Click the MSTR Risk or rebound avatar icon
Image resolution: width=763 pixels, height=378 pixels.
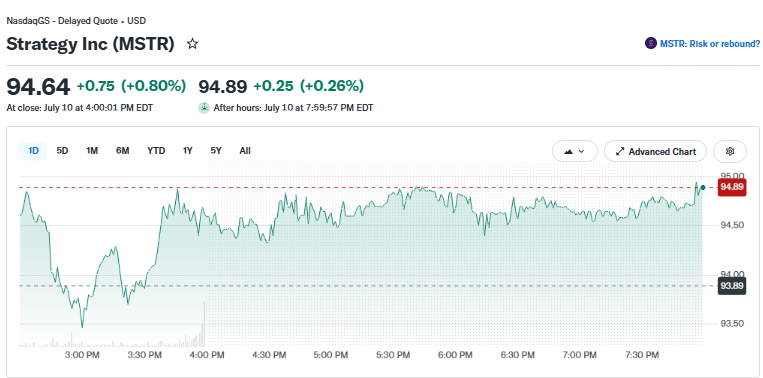(x=651, y=44)
